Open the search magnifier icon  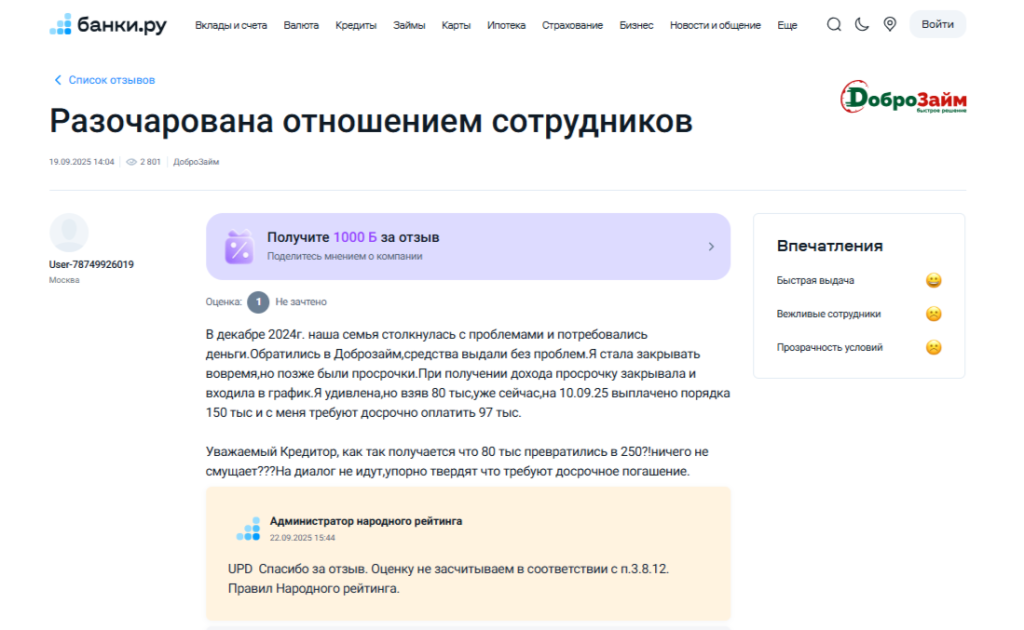833,25
